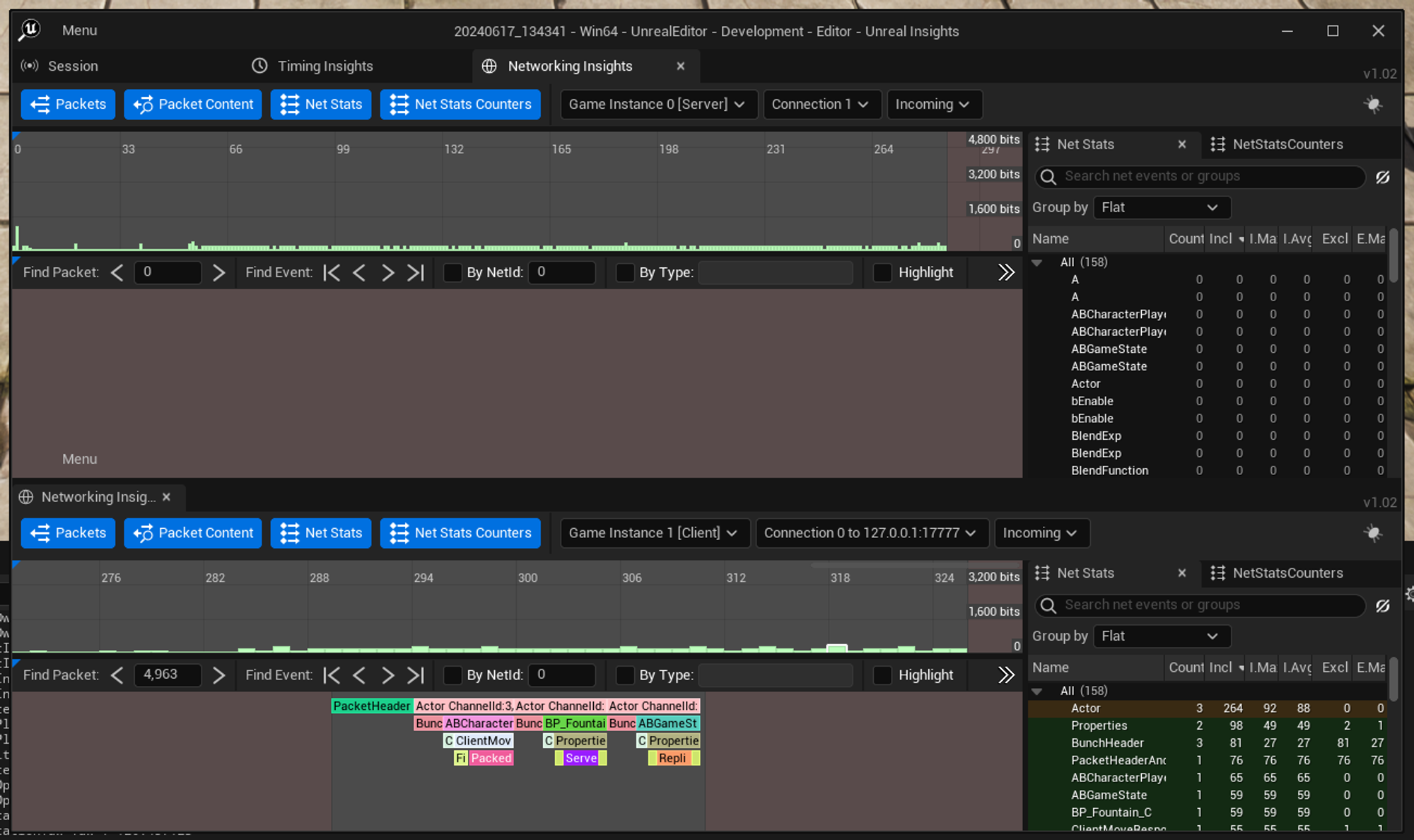Go to next event in top panel
Image resolution: width=1414 pixels, height=840 pixels.
tap(387, 272)
